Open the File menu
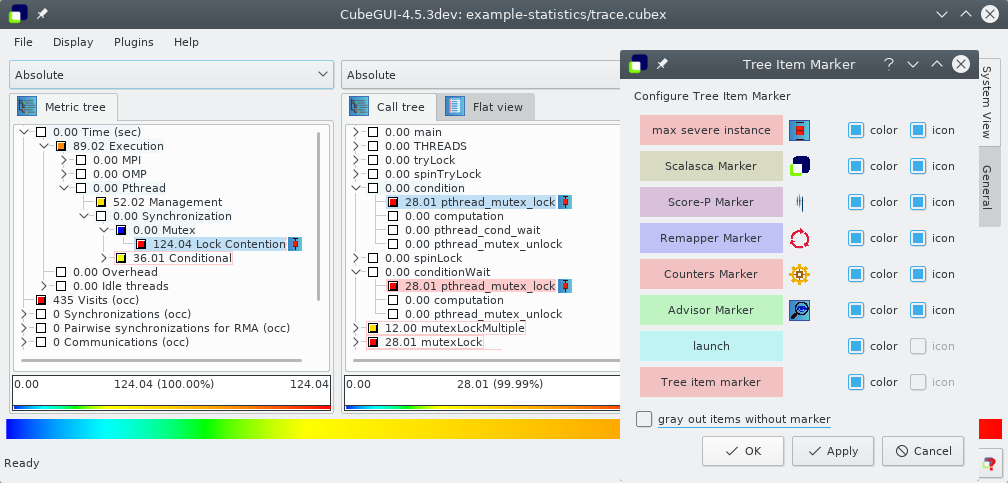The height and width of the screenshot is (483, 1008). coord(23,42)
